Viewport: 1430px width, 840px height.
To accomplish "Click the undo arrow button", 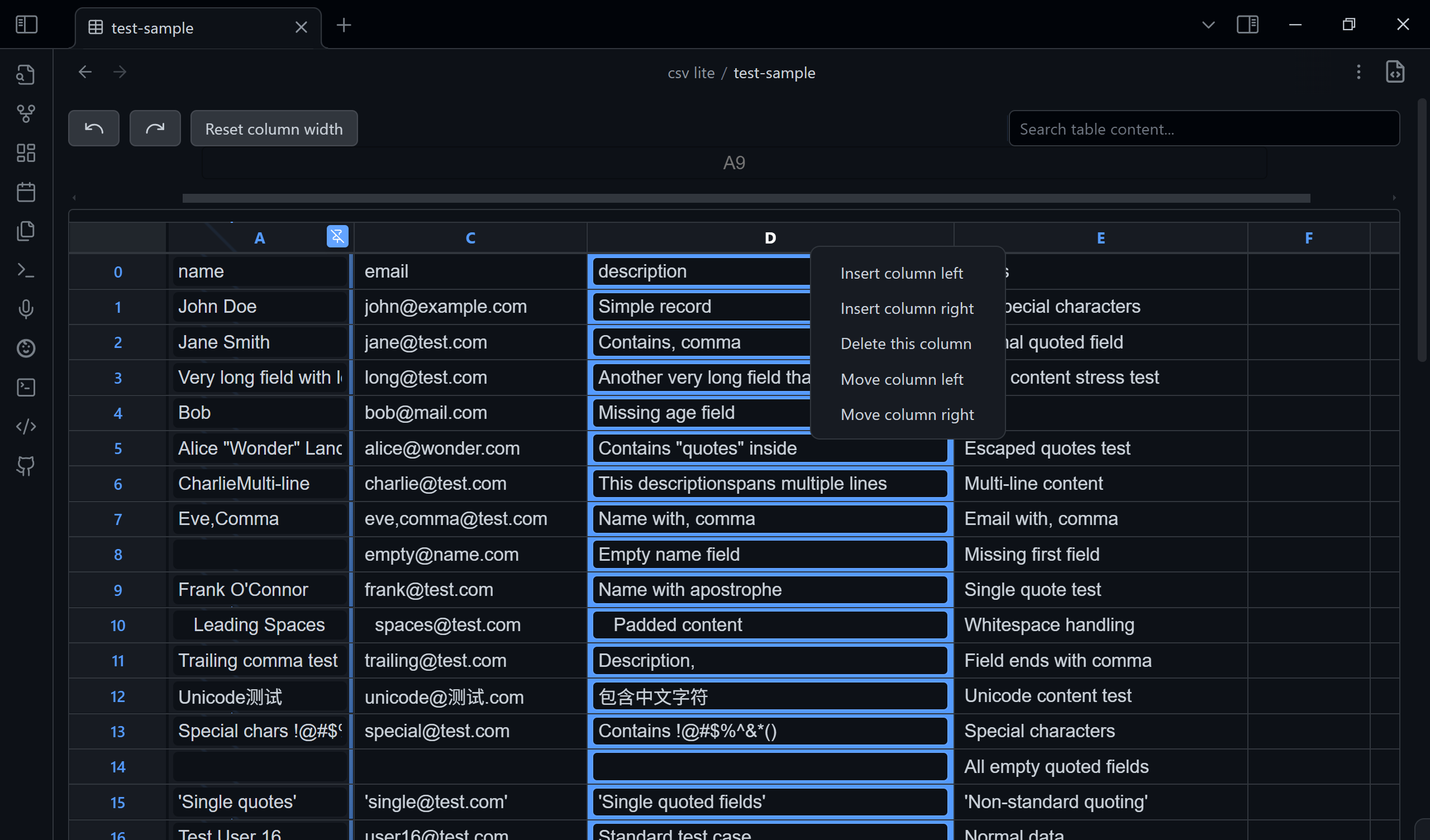I will 94,129.
